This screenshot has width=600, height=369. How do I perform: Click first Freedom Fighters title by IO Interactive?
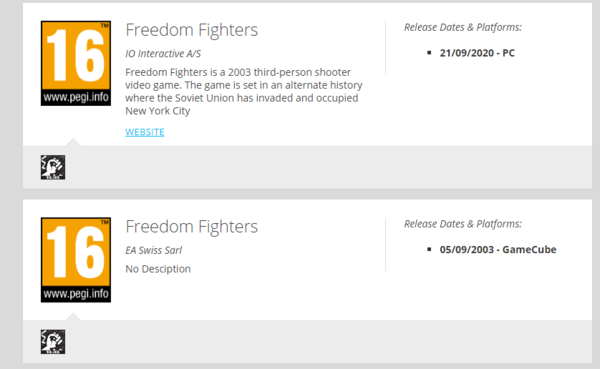pyautogui.click(x=192, y=30)
